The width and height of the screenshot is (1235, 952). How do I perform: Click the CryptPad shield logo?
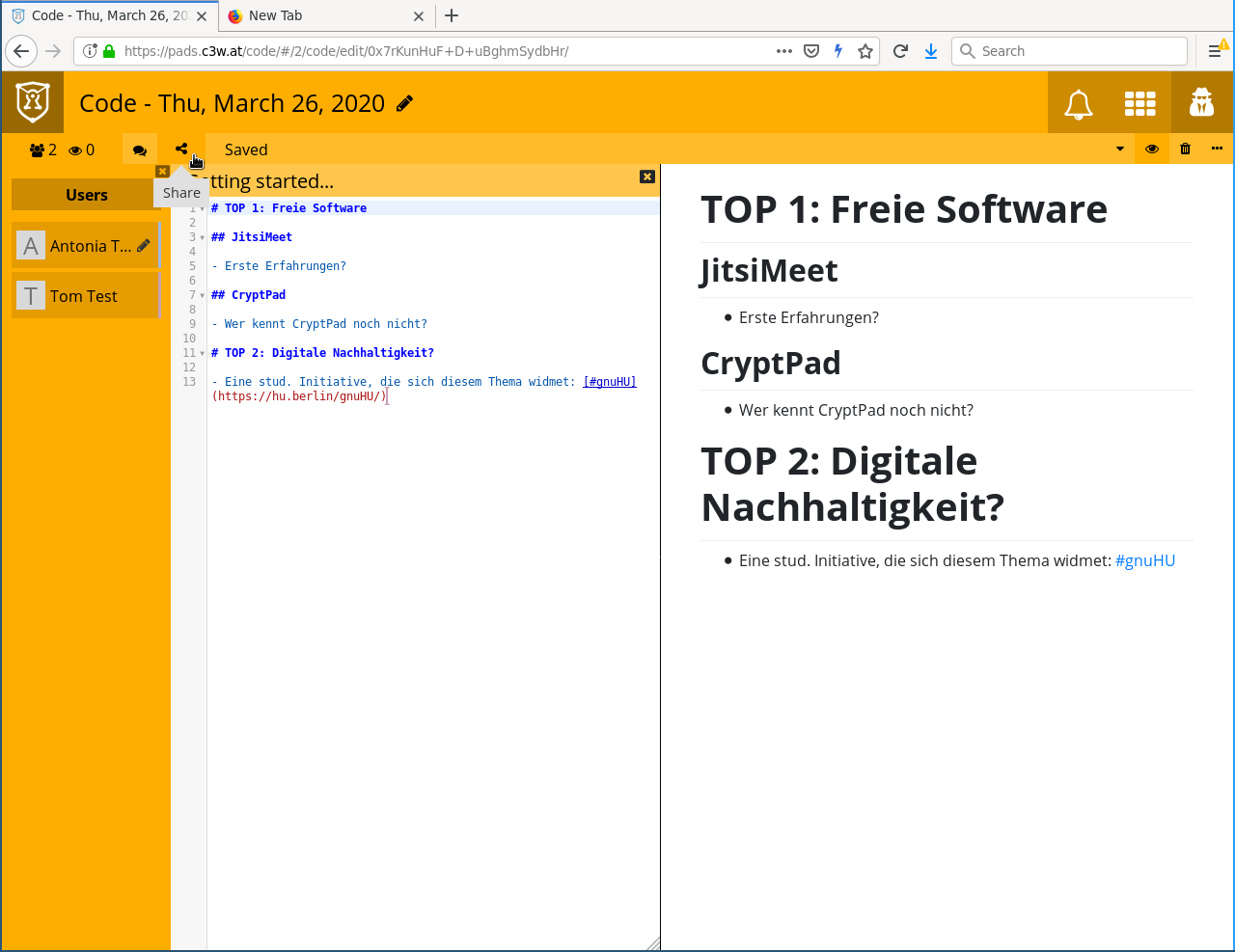[33, 101]
